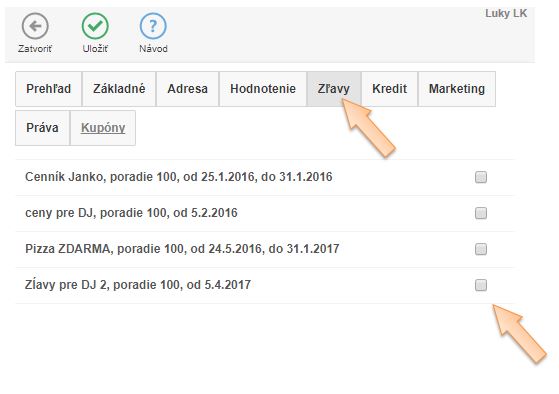Click the Kupóny link tab
The image size is (559, 394).
(x=103, y=128)
